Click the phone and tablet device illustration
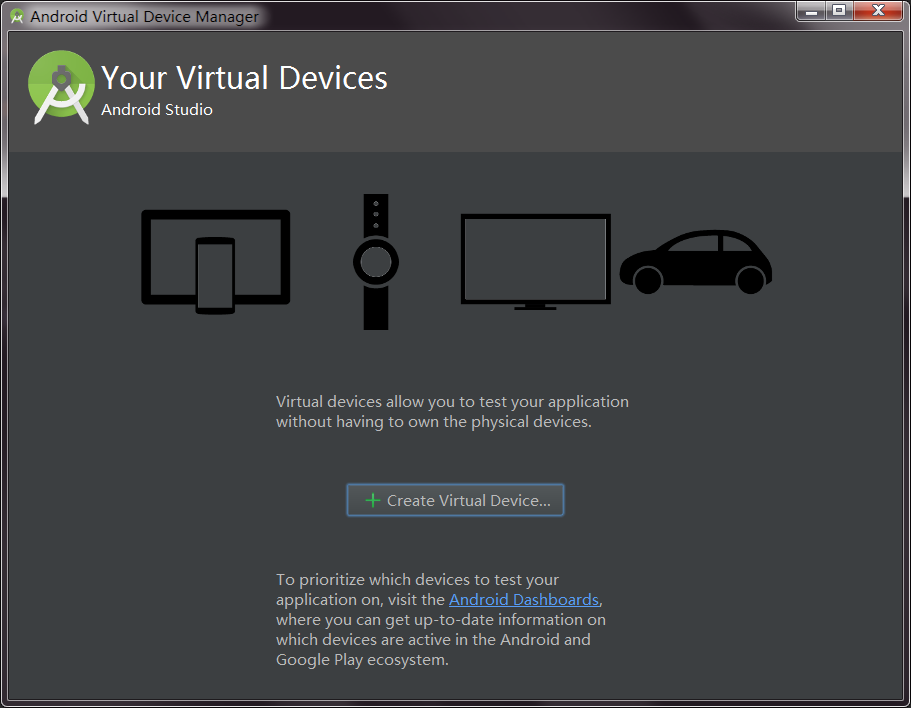The height and width of the screenshot is (708, 911). click(x=216, y=261)
